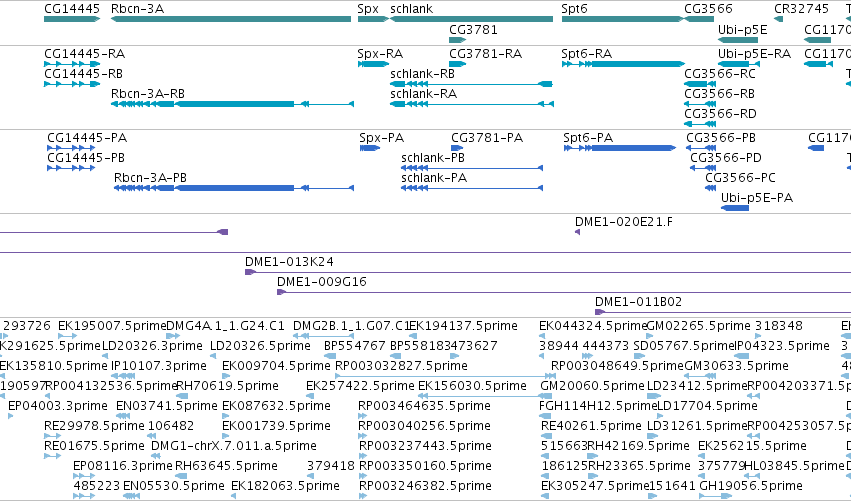The image size is (851, 501).
Task: Select the Spt6-PA CDS glyph
Action: (620, 148)
